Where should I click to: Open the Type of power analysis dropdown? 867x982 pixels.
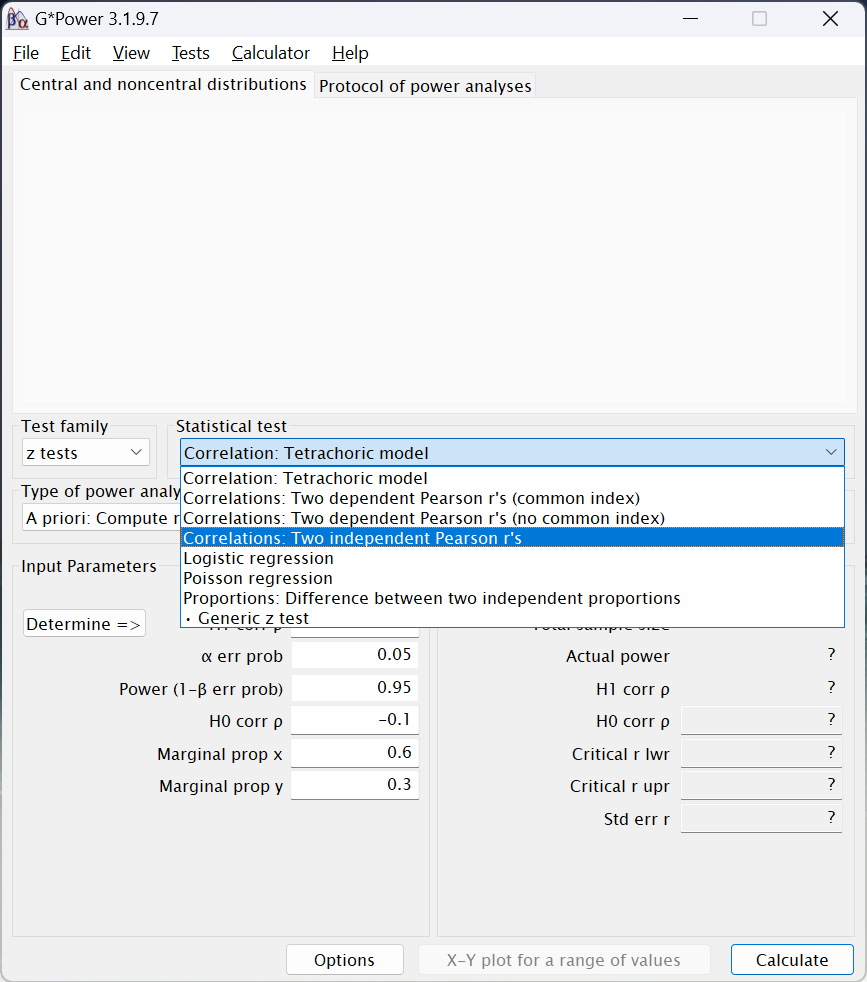tap(101, 518)
